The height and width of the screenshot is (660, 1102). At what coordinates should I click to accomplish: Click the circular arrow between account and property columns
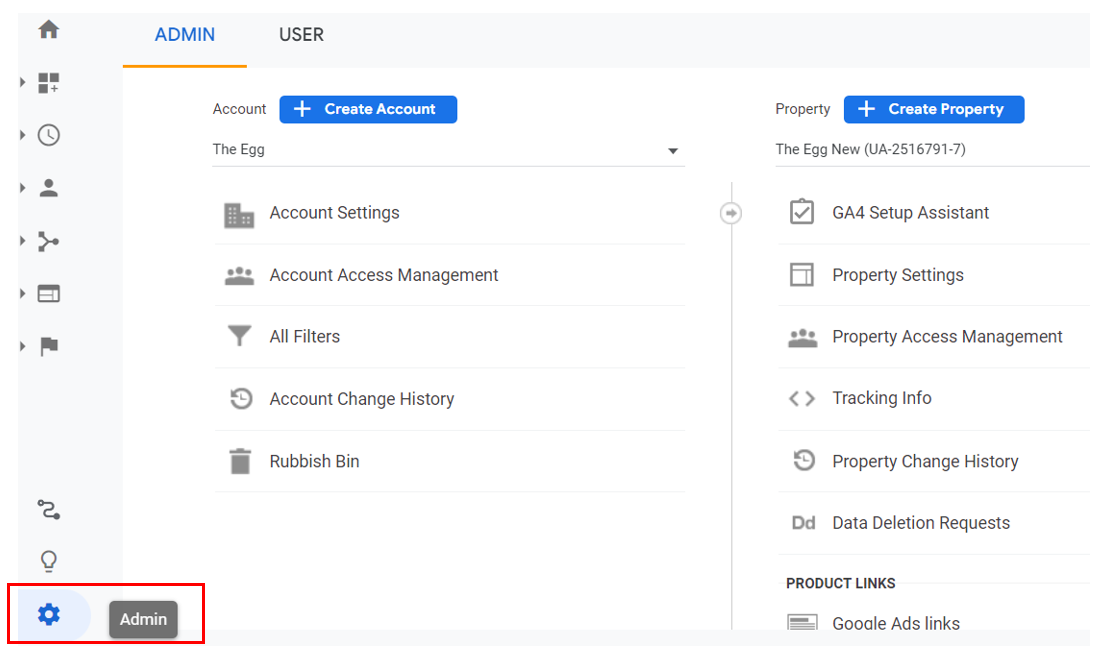[731, 213]
